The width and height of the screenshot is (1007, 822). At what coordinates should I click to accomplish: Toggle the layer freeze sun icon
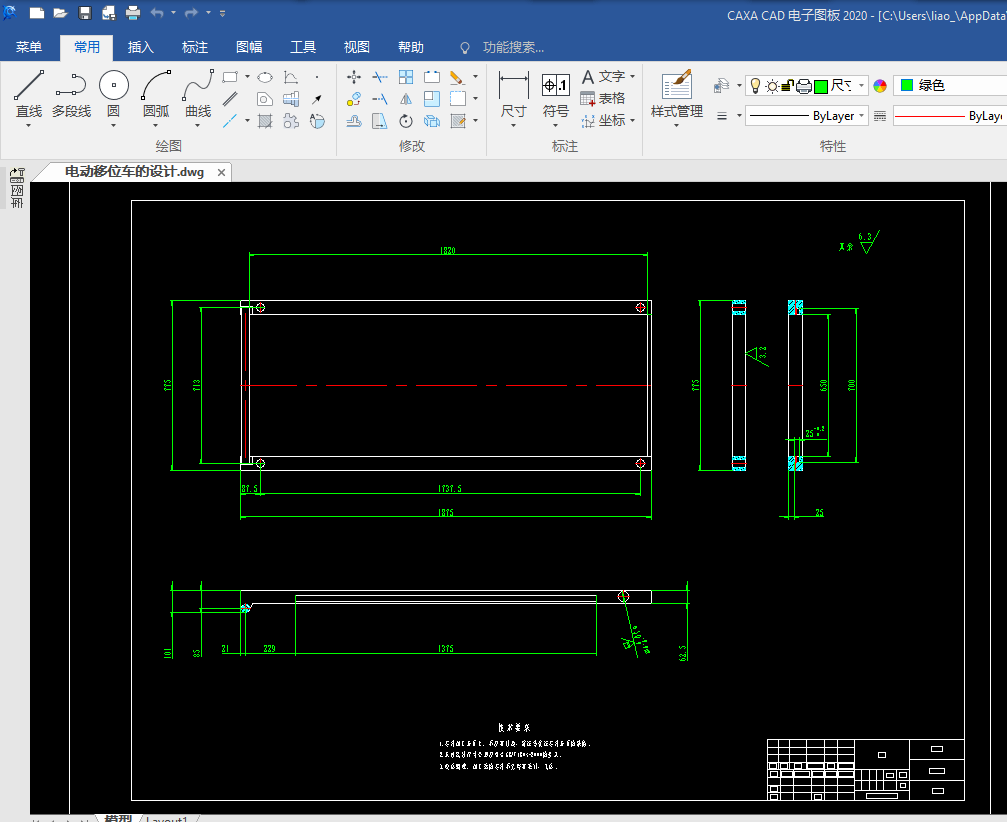(x=772, y=86)
